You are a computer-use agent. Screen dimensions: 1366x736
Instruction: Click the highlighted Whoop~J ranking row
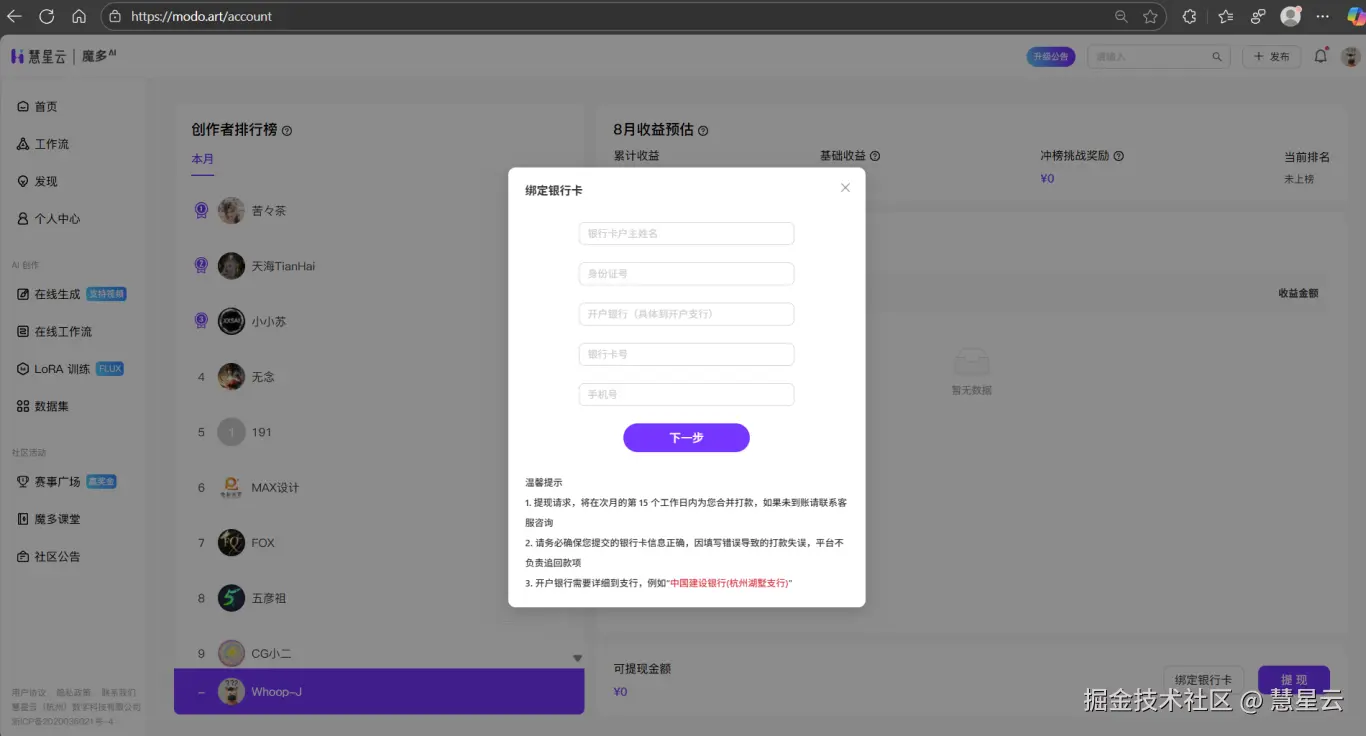click(x=379, y=692)
